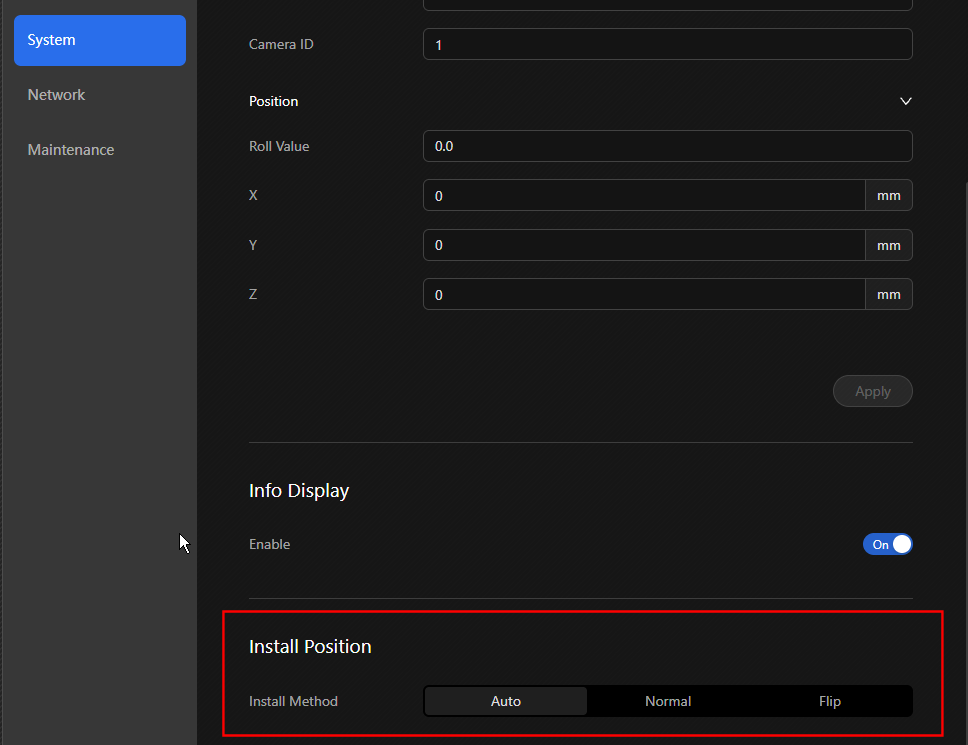The height and width of the screenshot is (745, 968).
Task: Click the mm unit beside Z field
Action: pos(889,294)
